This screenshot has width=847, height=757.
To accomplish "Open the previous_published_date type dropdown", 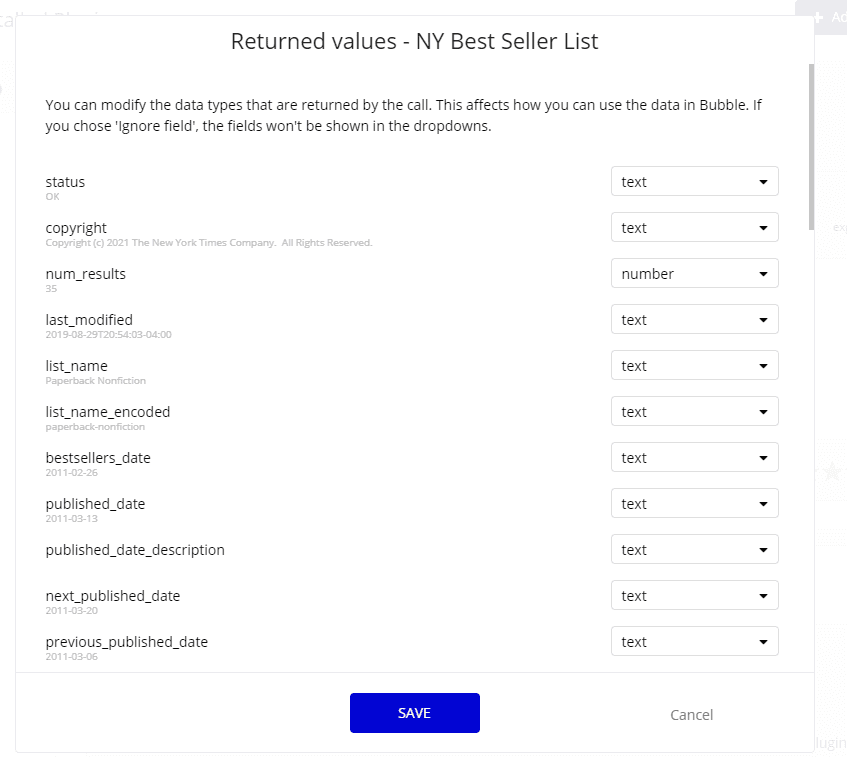I will [x=694, y=641].
